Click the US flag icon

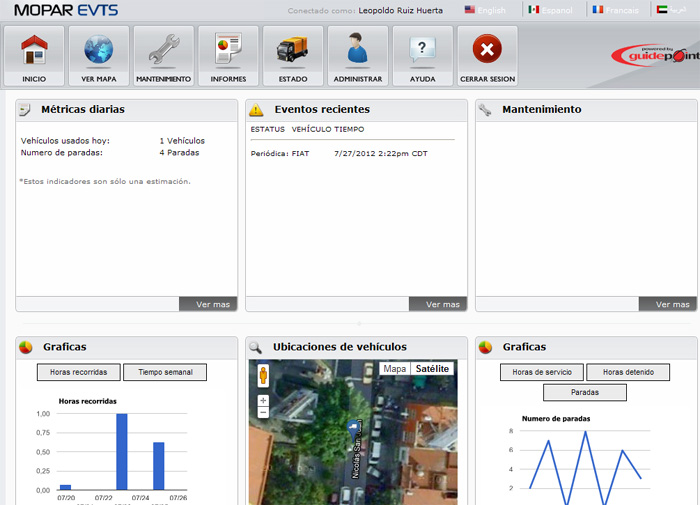(470, 9)
